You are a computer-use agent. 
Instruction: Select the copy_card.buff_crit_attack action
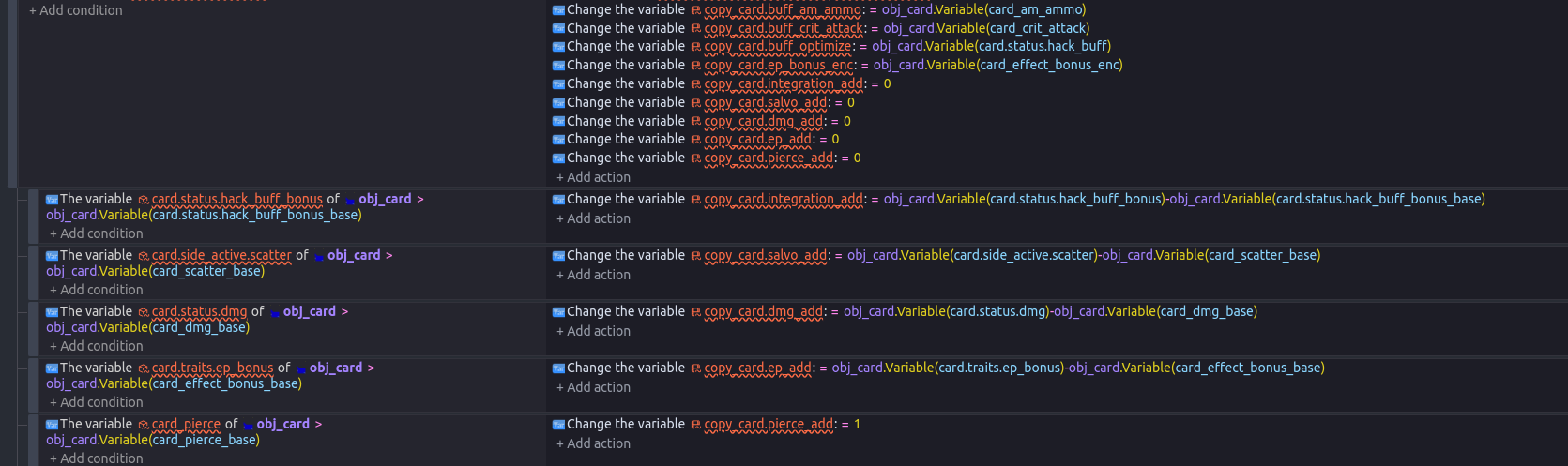(x=821, y=28)
